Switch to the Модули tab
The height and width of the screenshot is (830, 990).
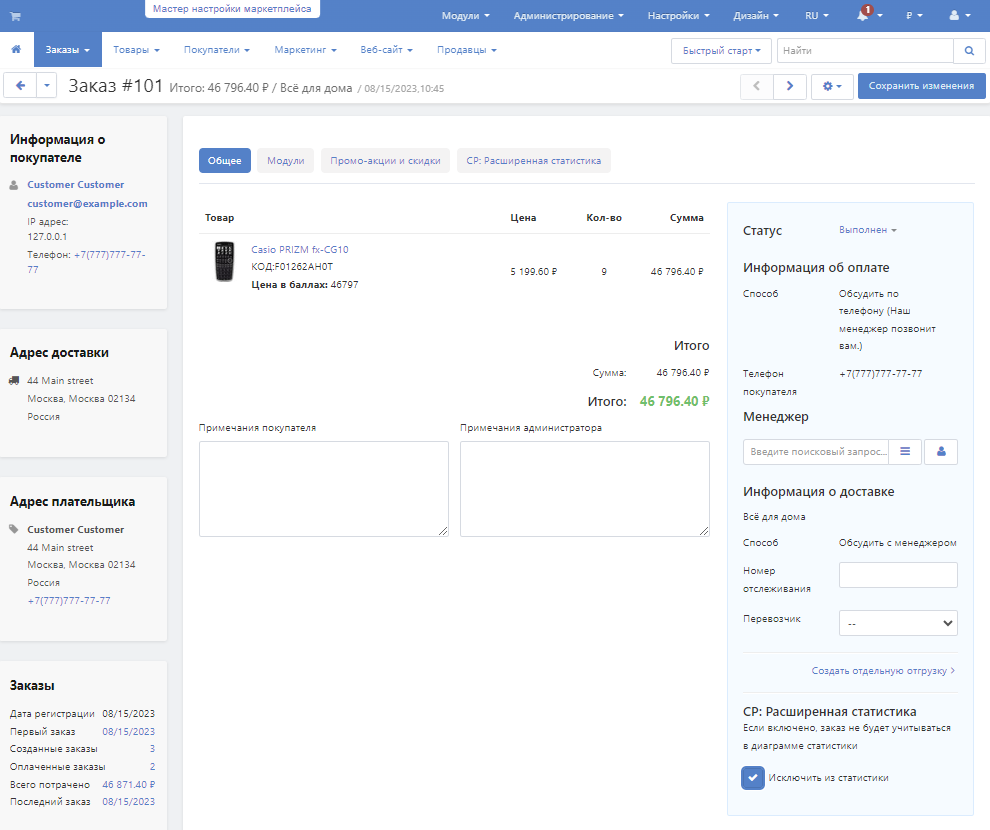285,161
